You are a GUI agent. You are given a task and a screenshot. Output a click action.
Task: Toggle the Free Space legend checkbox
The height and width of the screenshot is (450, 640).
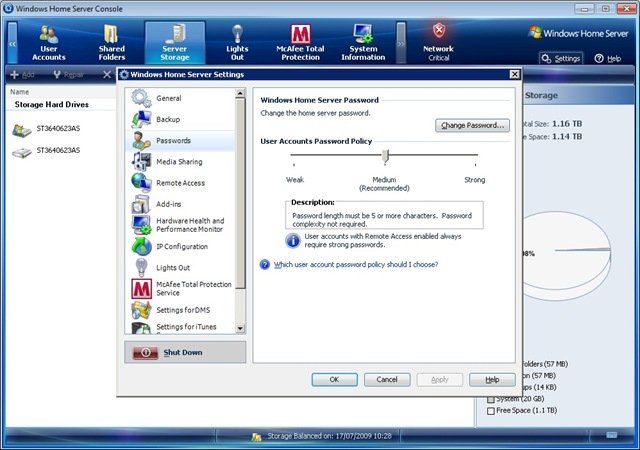pos(491,411)
